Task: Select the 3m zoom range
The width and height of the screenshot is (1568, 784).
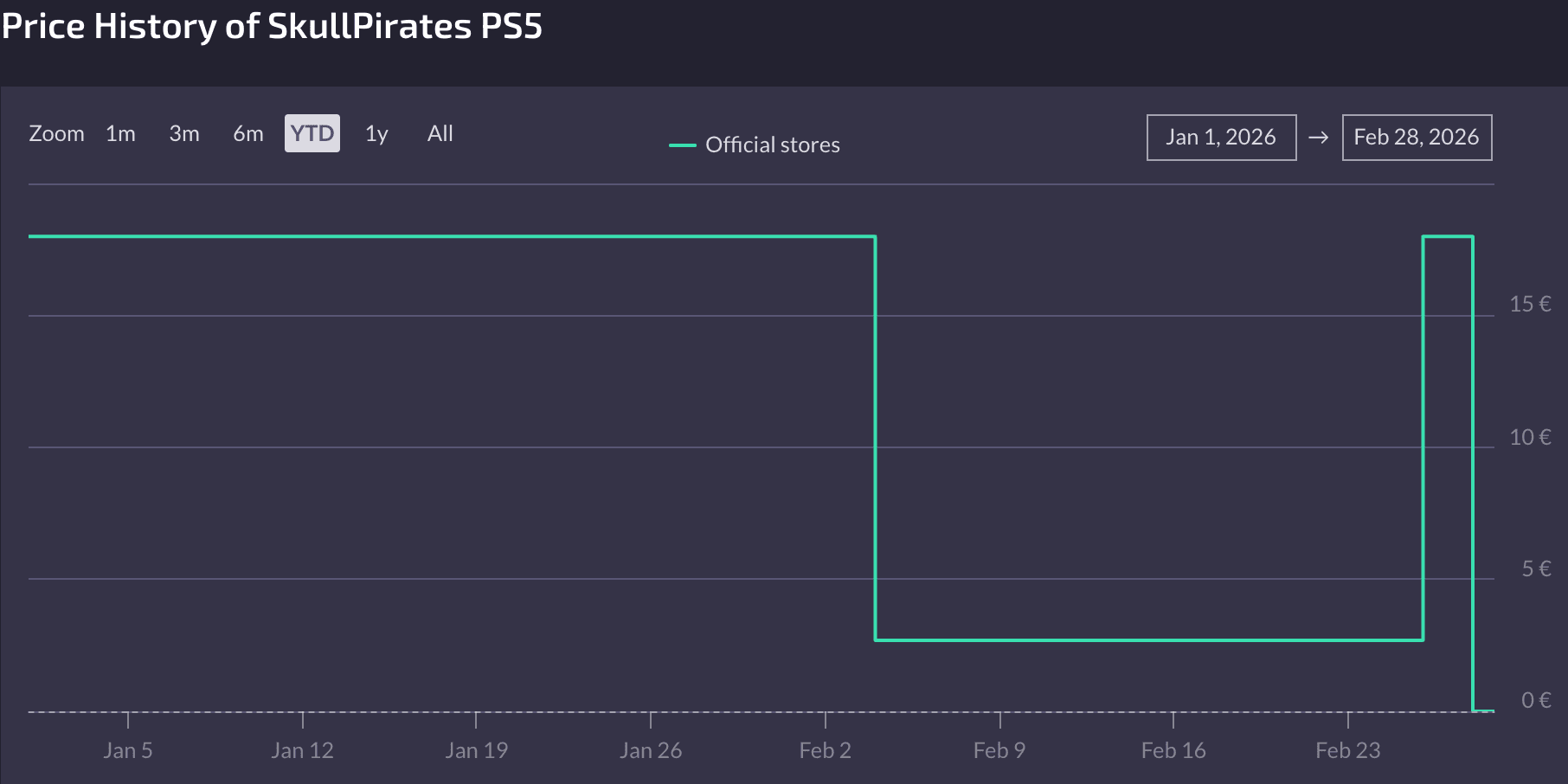Action: pos(184,133)
